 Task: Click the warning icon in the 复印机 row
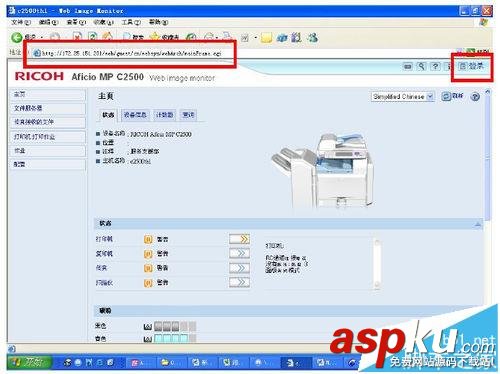tap(148, 254)
